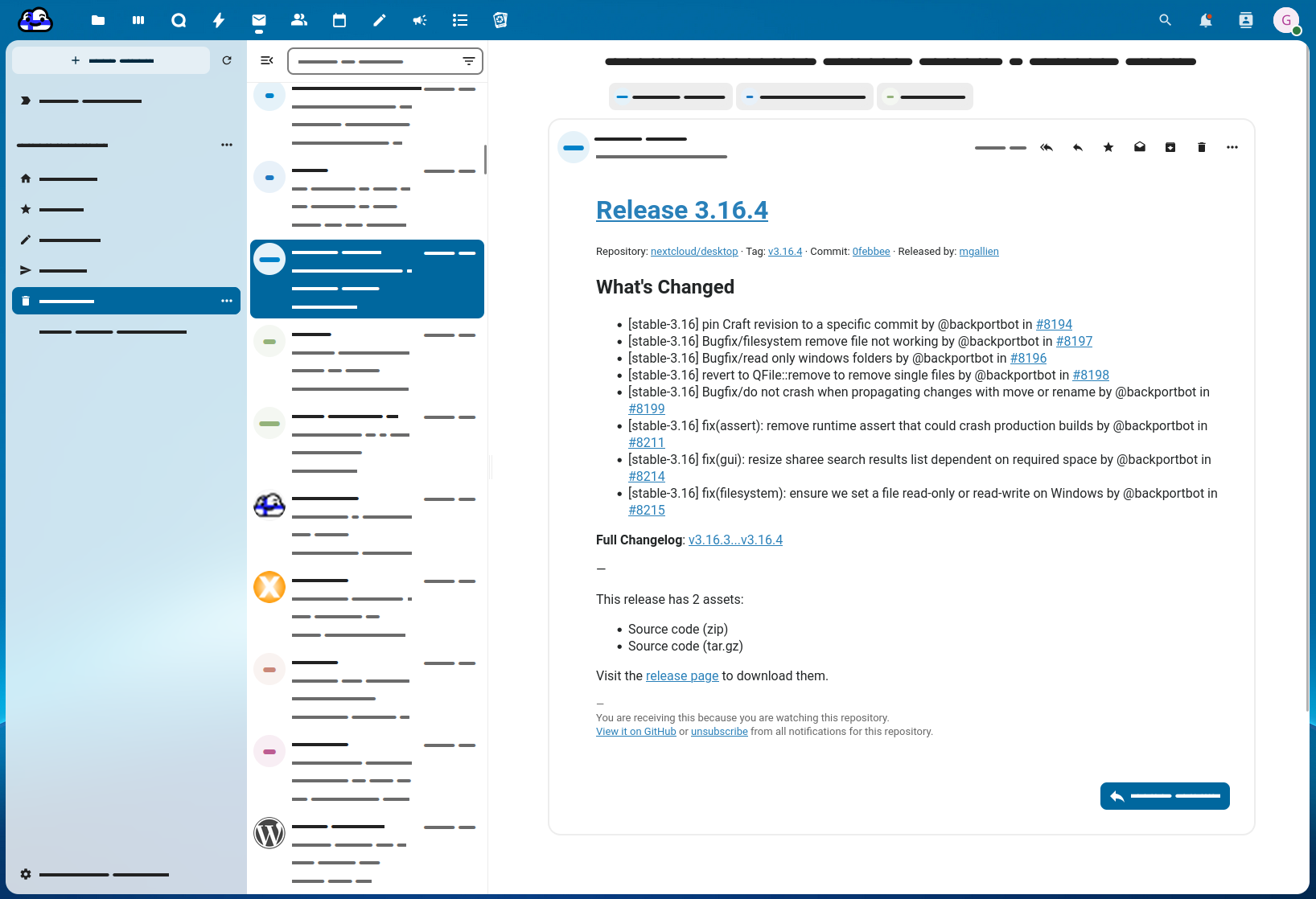This screenshot has width=1316, height=899.
Task: Open the Calendar app icon
Action: (339, 20)
